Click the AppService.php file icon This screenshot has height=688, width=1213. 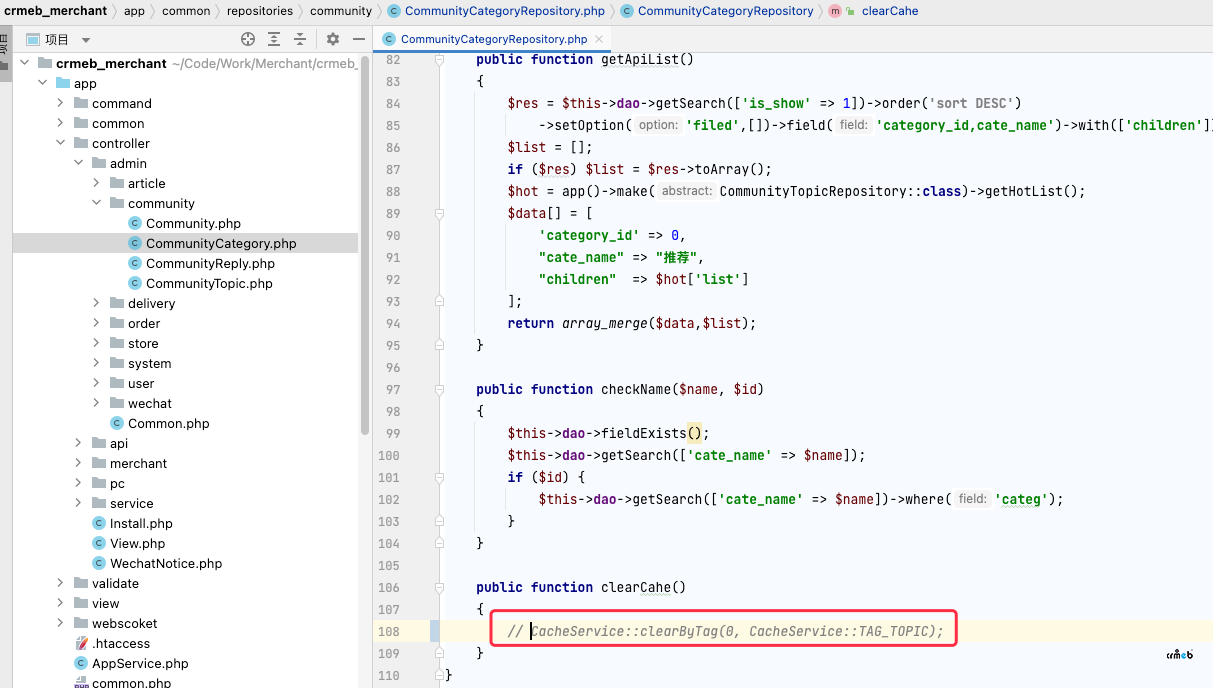(81, 663)
